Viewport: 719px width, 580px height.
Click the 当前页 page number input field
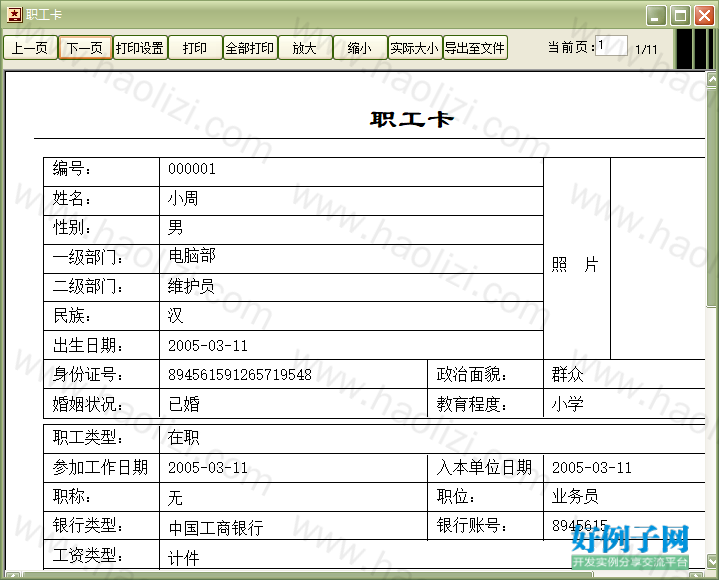pyautogui.click(x=611, y=46)
